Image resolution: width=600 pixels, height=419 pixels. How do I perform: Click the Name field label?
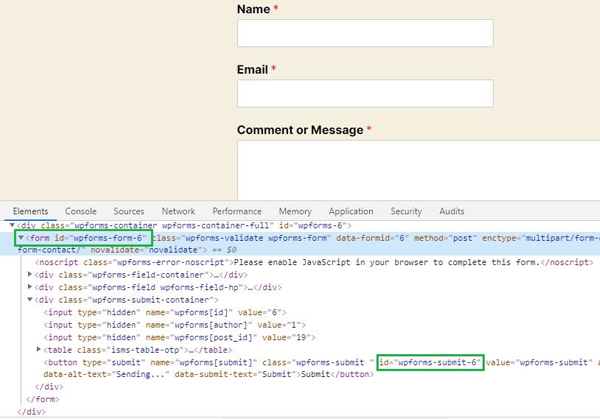pyautogui.click(x=253, y=9)
